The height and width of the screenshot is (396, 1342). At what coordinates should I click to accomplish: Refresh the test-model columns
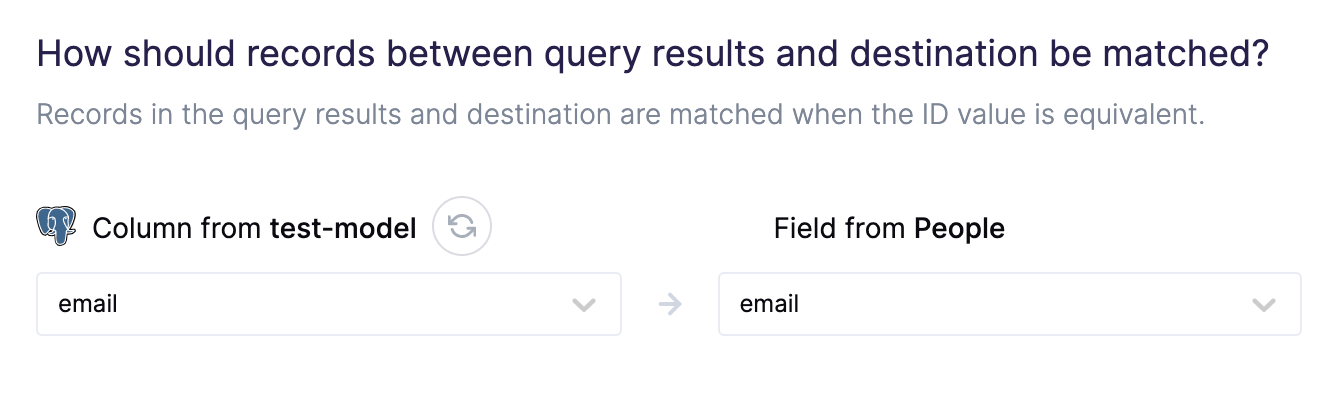[x=462, y=228]
